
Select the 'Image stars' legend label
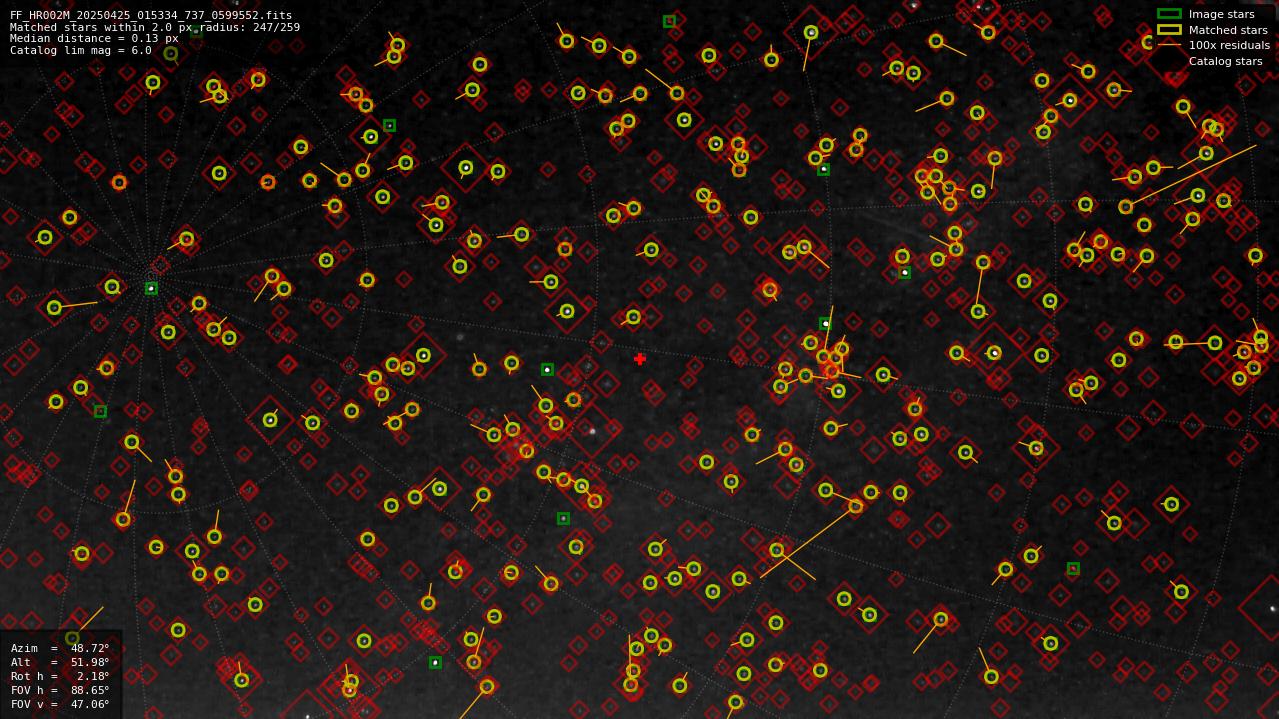[1221, 14]
